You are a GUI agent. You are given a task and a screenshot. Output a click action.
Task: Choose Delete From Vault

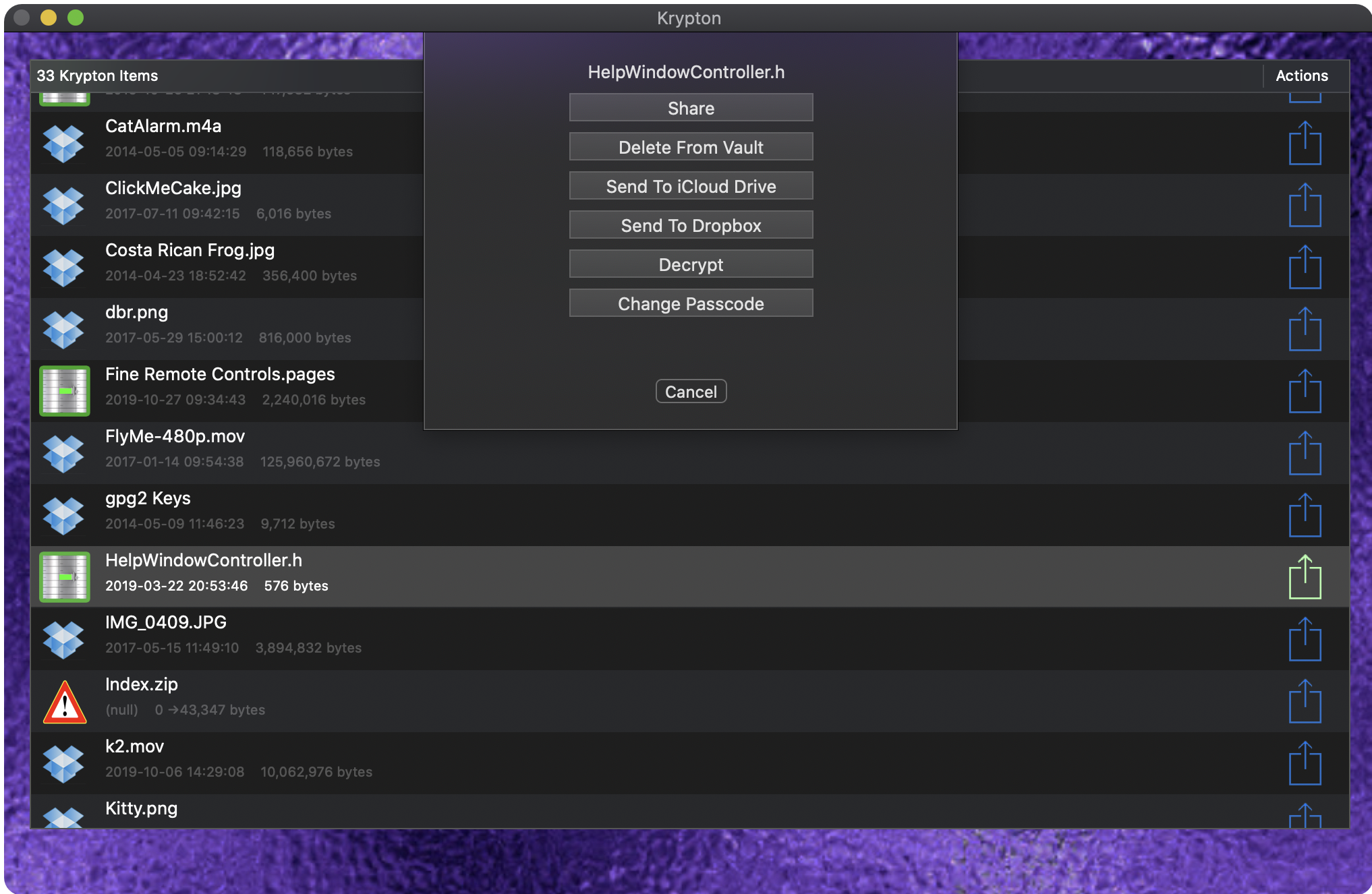[691, 147]
